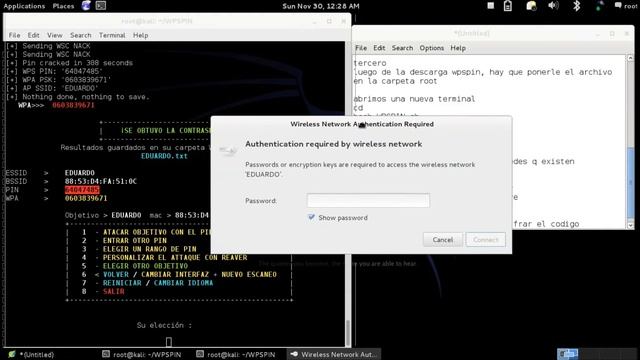
Task: Maximize the terminal window
Action: [x=329, y=21]
